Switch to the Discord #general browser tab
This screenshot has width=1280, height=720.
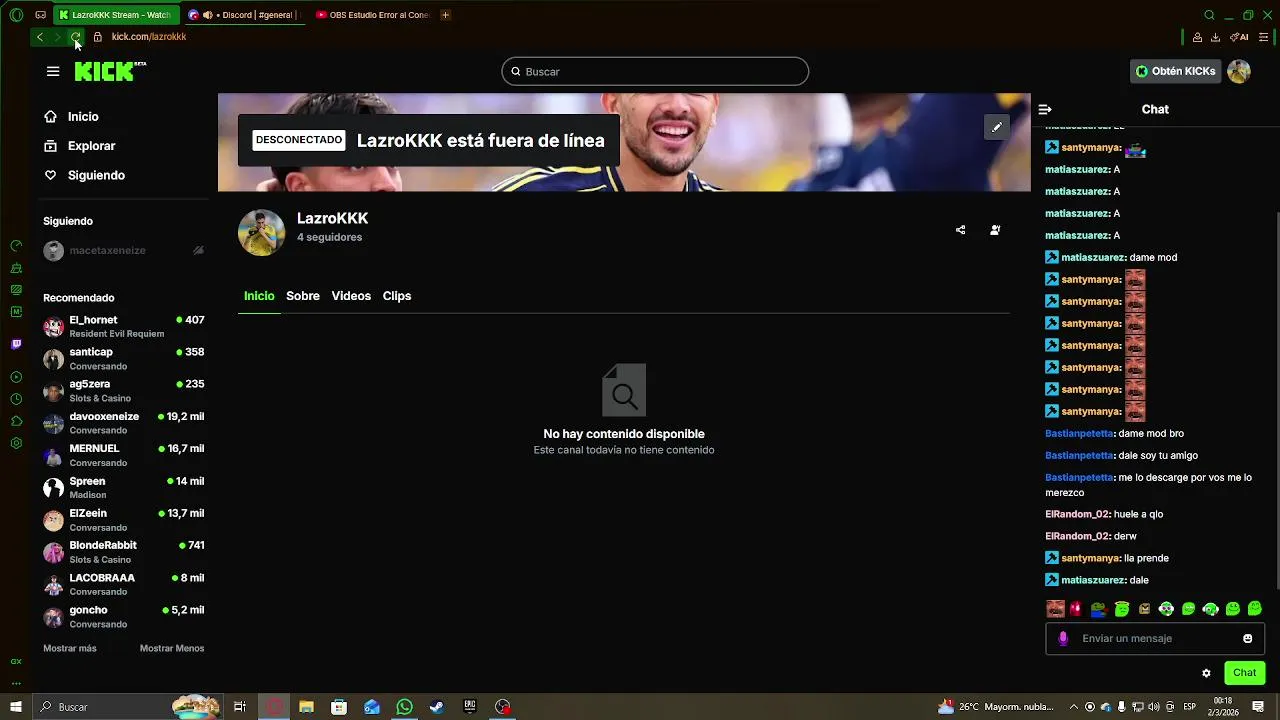(245, 15)
